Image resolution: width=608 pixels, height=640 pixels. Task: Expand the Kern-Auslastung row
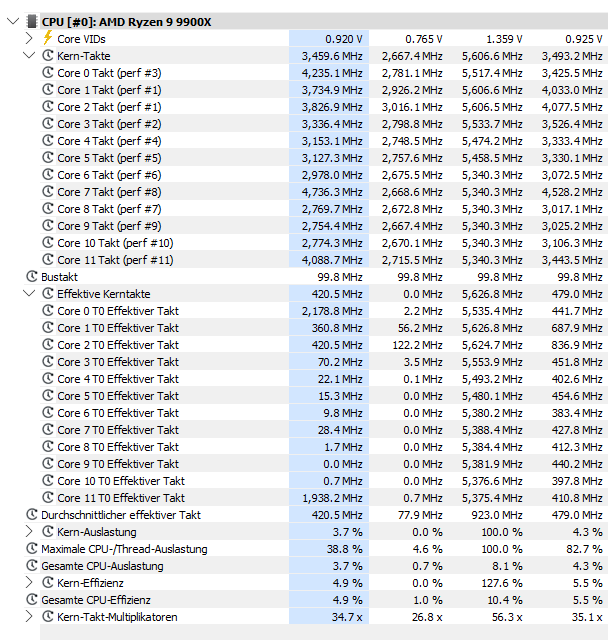pos(29,531)
